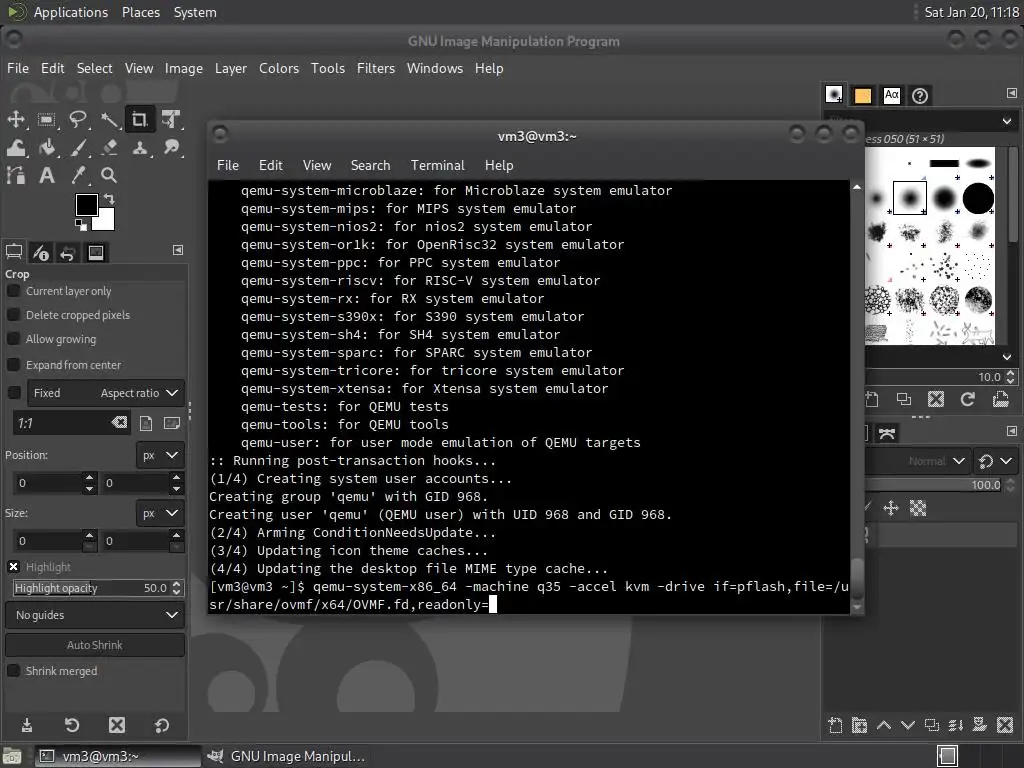1024x768 pixels.
Task: Restore tool preset icon at options bottom
Action: [72, 725]
